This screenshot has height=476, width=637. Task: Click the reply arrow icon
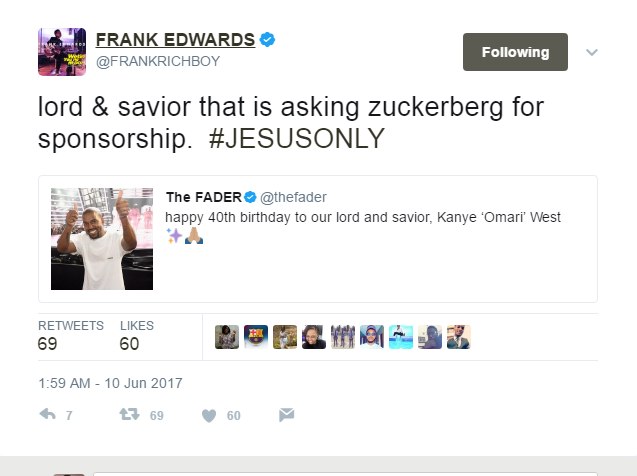(x=48, y=414)
